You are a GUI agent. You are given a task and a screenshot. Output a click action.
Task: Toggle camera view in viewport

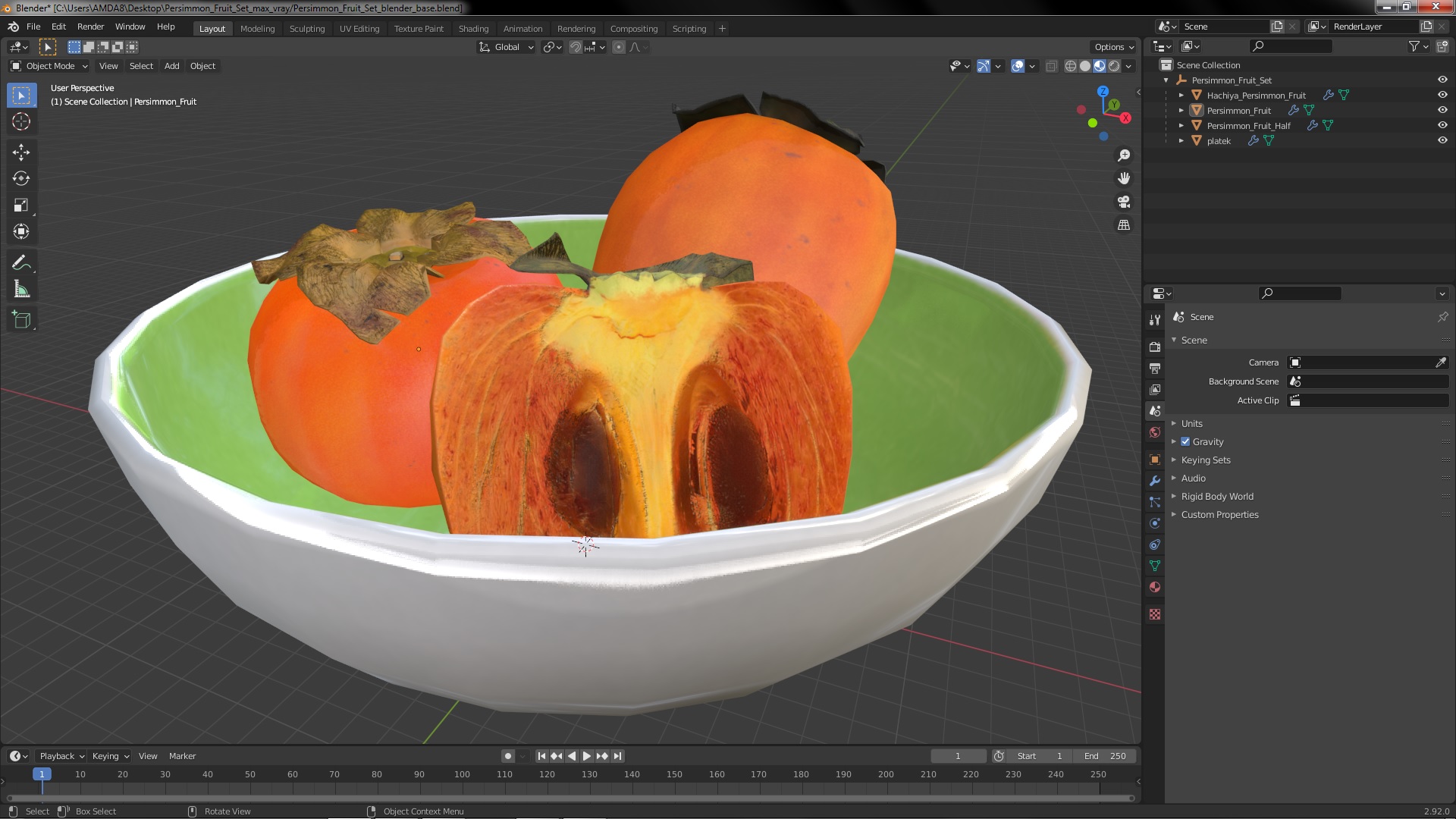point(1124,202)
